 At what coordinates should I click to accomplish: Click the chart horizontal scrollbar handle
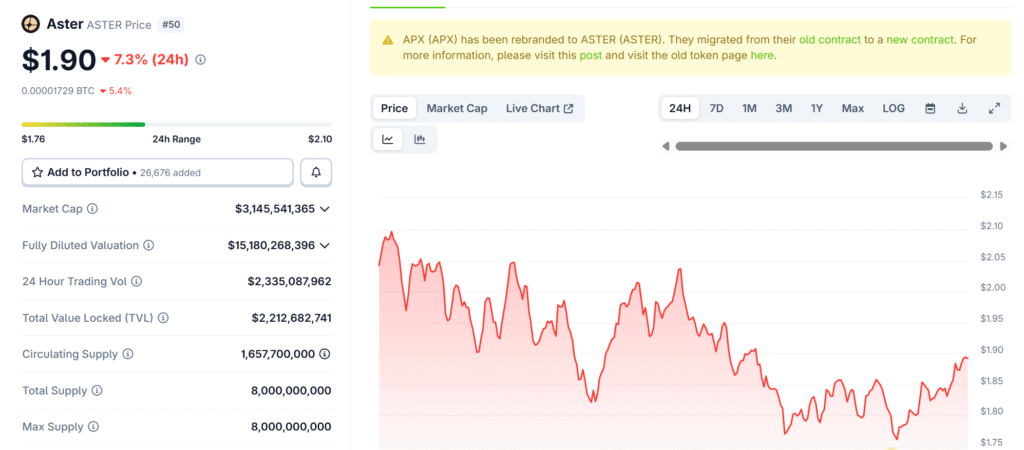point(835,146)
